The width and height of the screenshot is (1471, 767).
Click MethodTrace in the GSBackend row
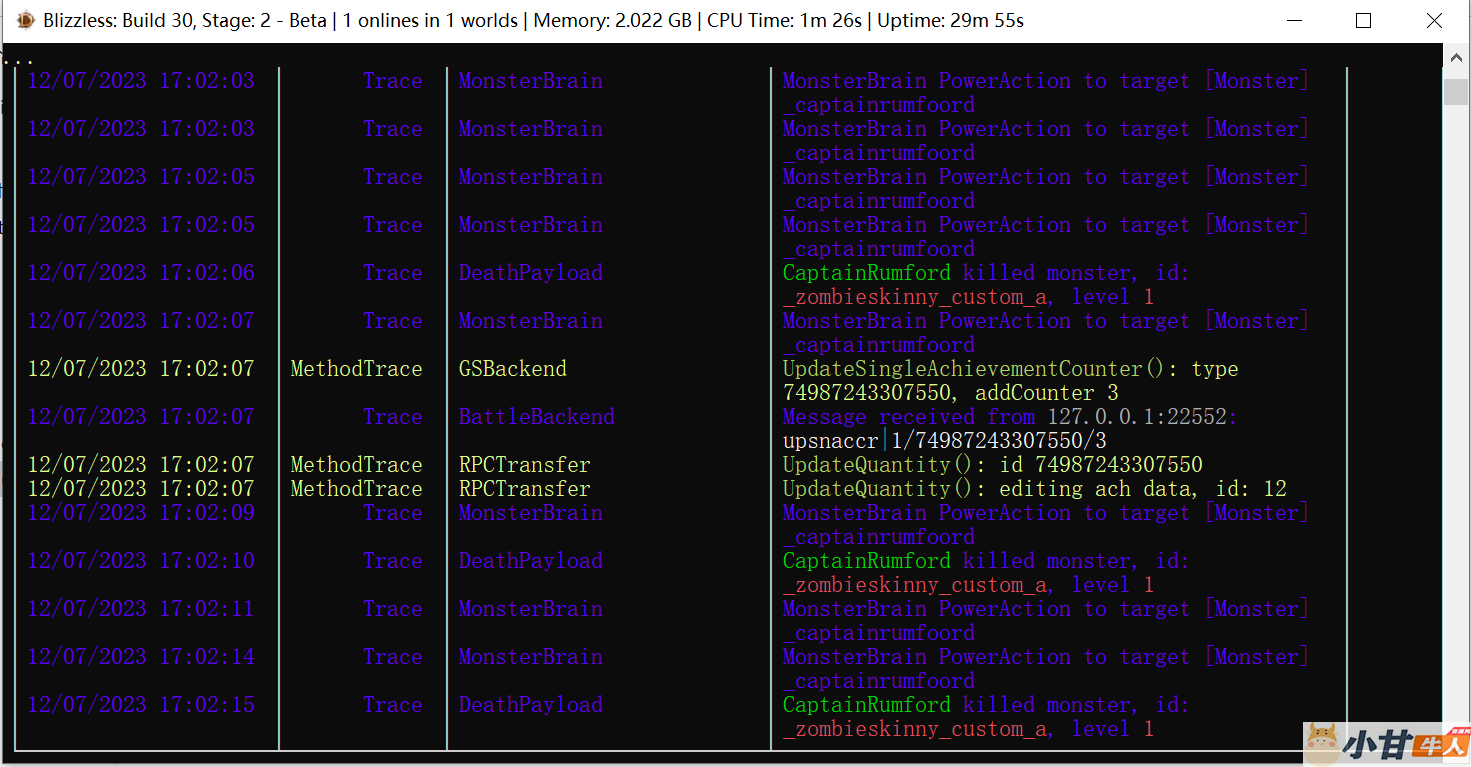click(x=356, y=368)
